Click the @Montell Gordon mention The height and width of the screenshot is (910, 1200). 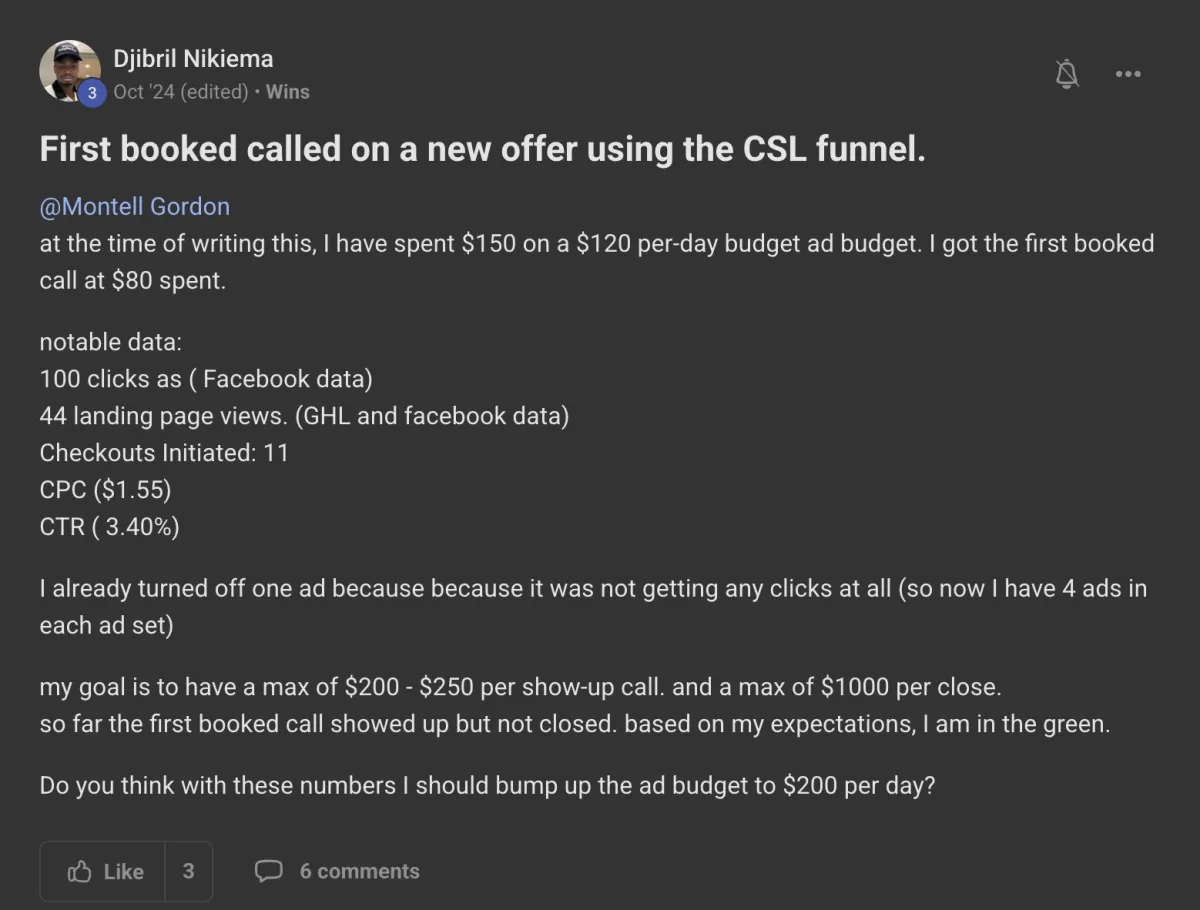pos(134,207)
